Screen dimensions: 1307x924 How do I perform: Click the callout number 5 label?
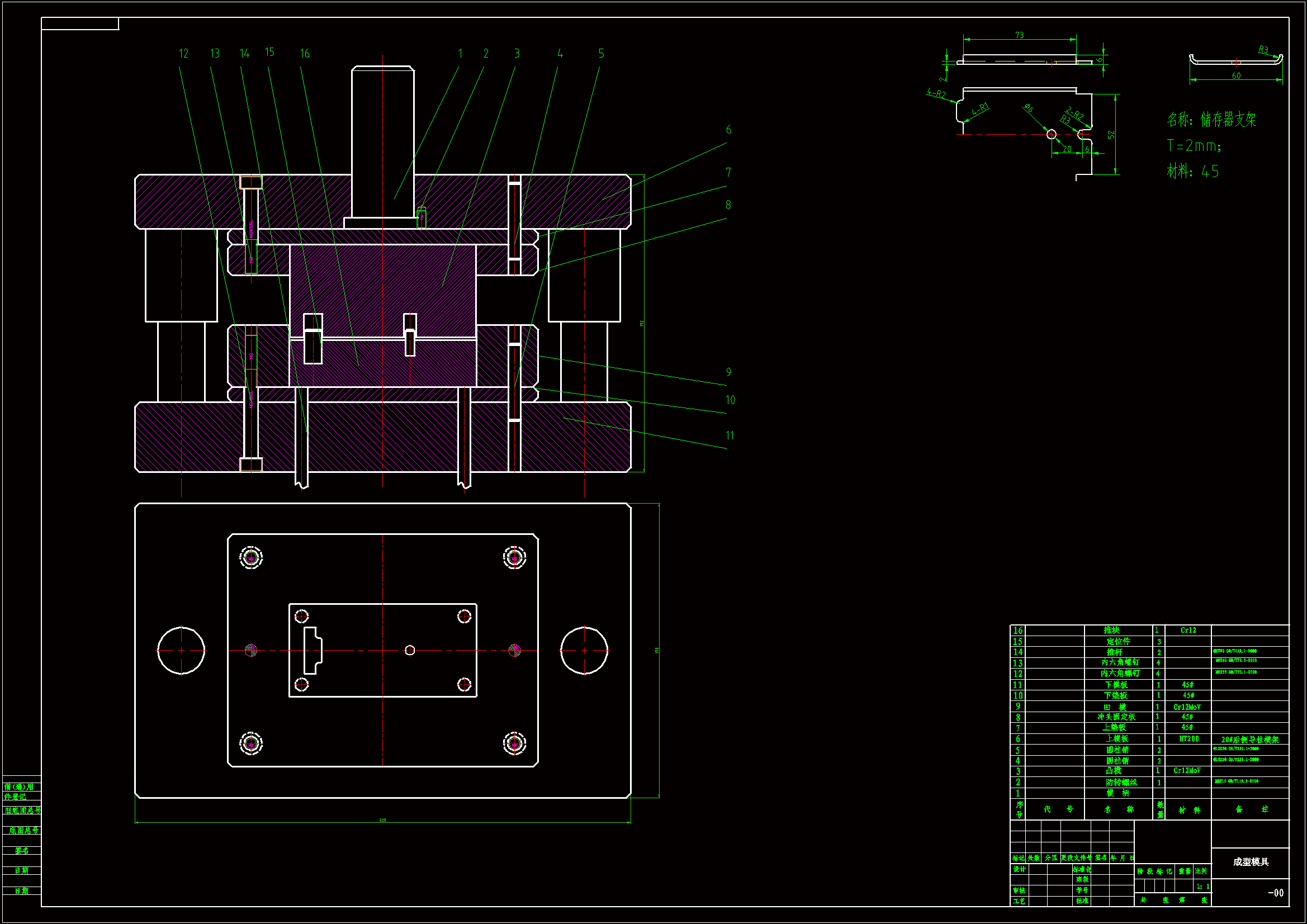(601, 54)
